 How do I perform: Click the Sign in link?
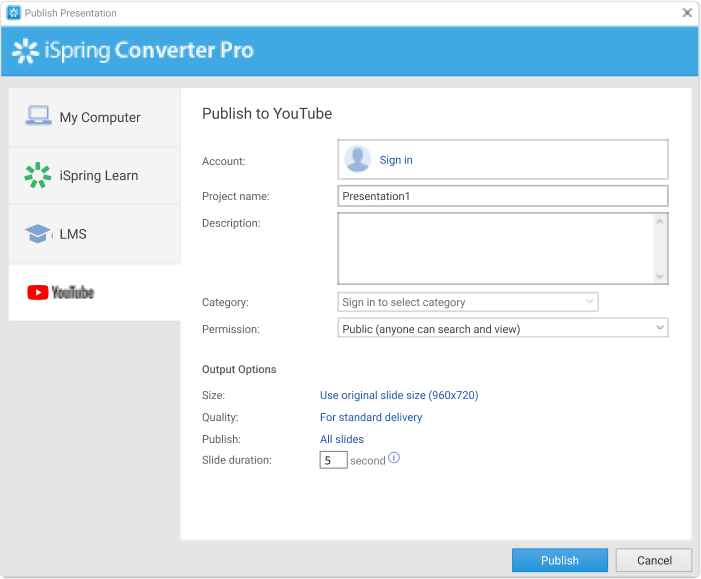tap(396, 160)
